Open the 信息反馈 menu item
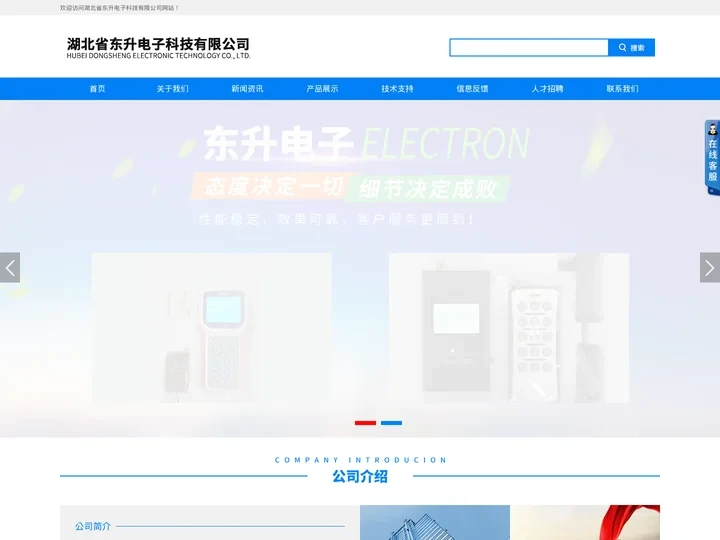Image resolution: width=720 pixels, height=540 pixels. point(472,89)
